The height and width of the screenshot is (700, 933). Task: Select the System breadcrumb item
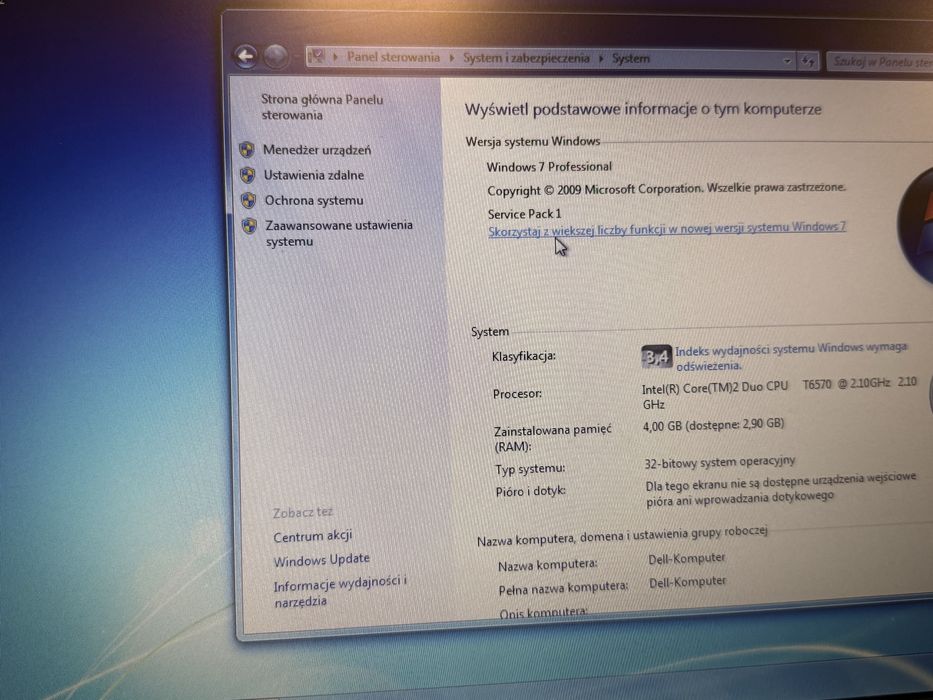pos(631,58)
